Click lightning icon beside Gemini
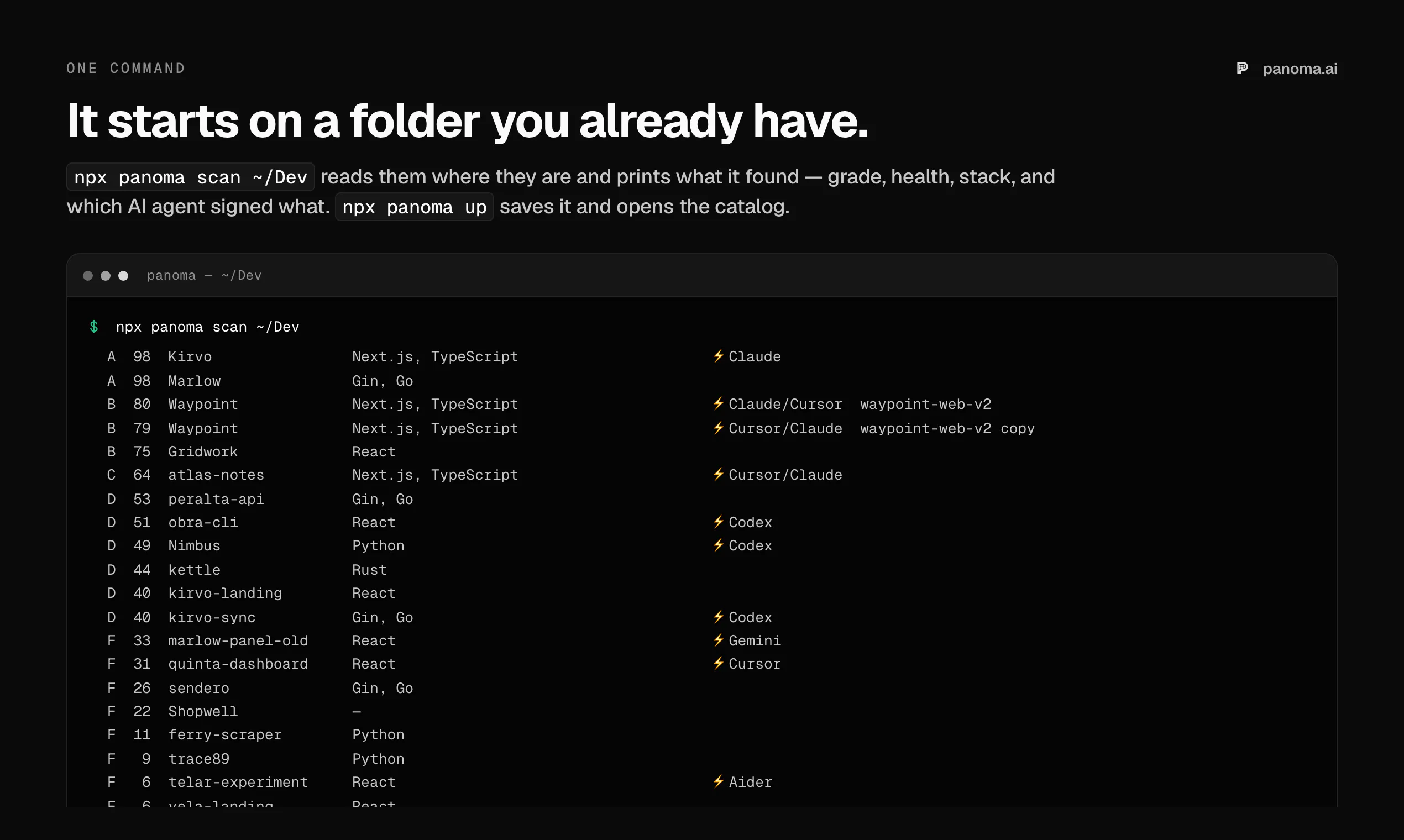1404x840 pixels. (719, 640)
